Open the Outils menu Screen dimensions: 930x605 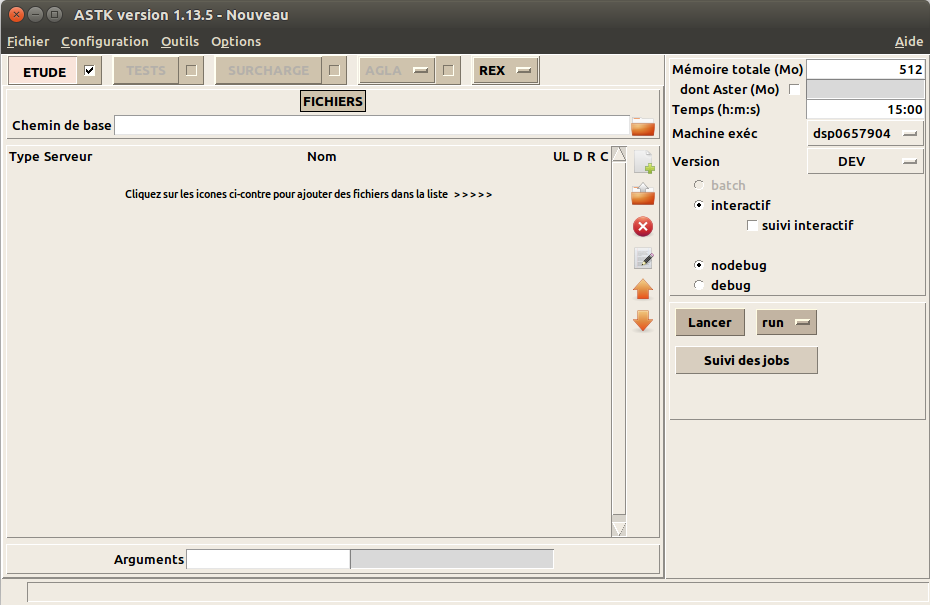tap(180, 42)
